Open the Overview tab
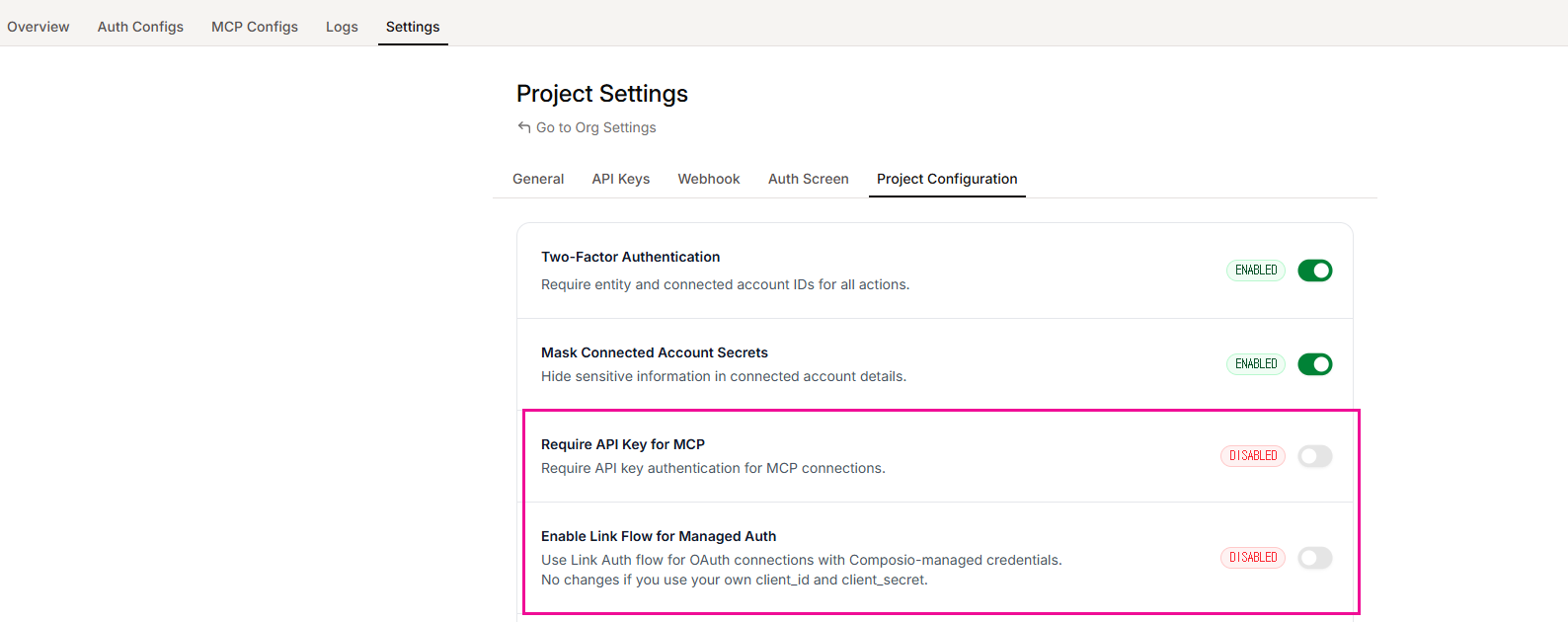This screenshot has width=1568, height=622. (x=39, y=27)
